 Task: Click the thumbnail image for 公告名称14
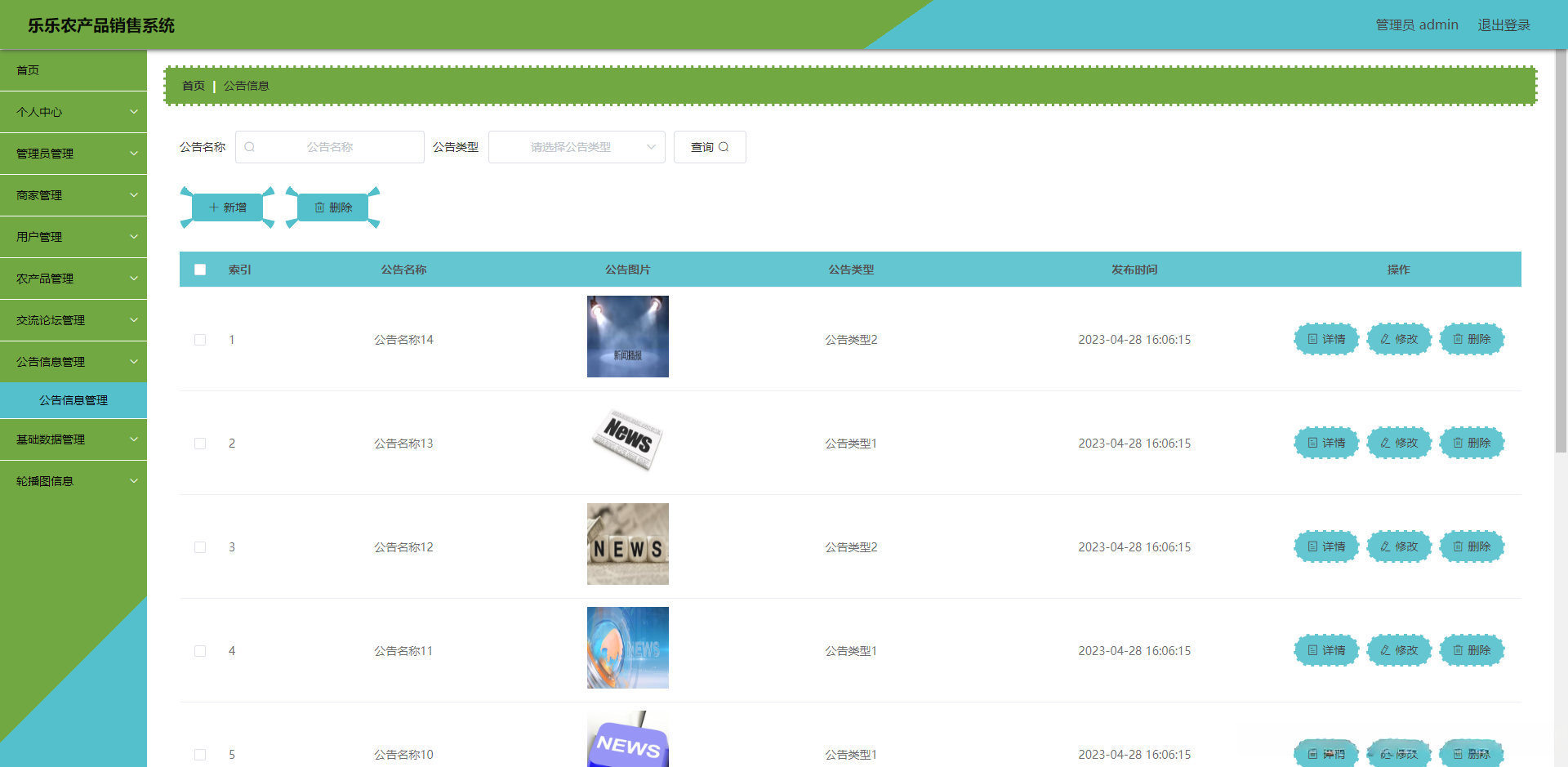click(628, 337)
